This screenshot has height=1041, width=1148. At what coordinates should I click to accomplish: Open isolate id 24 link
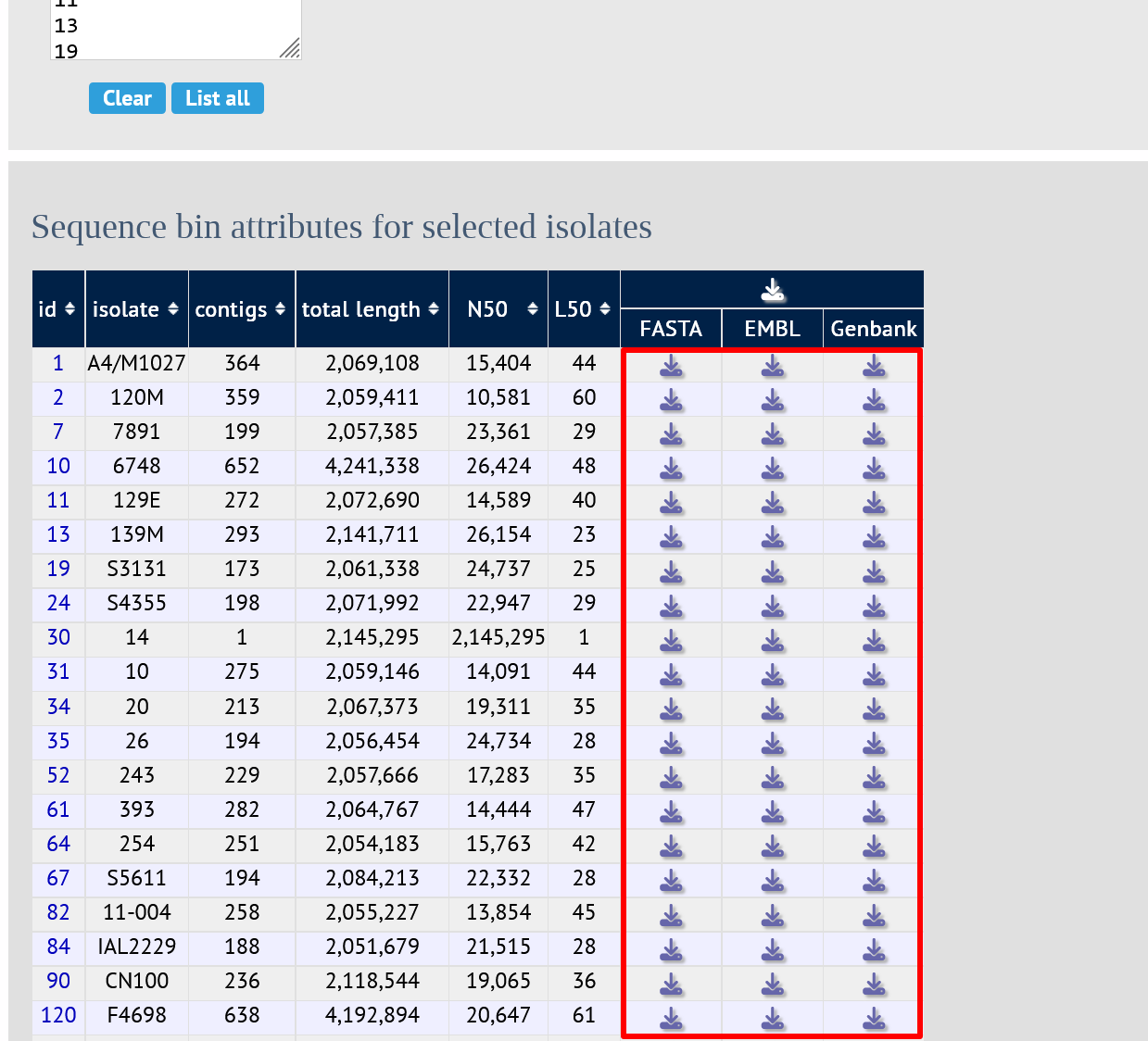pyautogui.click(x=58, y=603)
